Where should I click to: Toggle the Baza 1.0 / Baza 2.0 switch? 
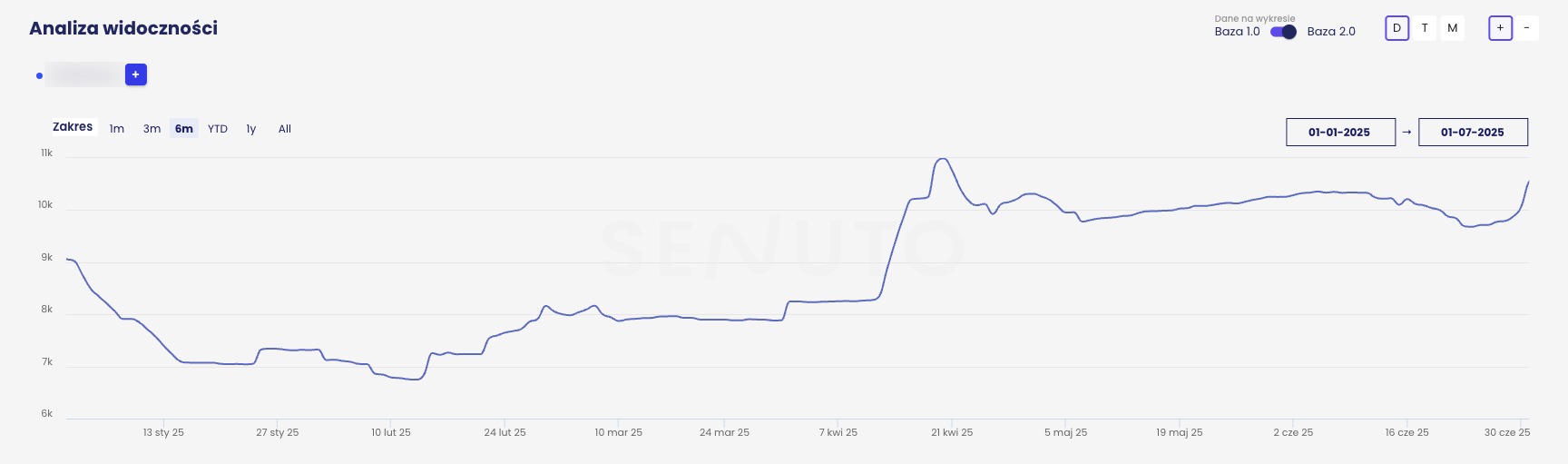click(1283, 32)
